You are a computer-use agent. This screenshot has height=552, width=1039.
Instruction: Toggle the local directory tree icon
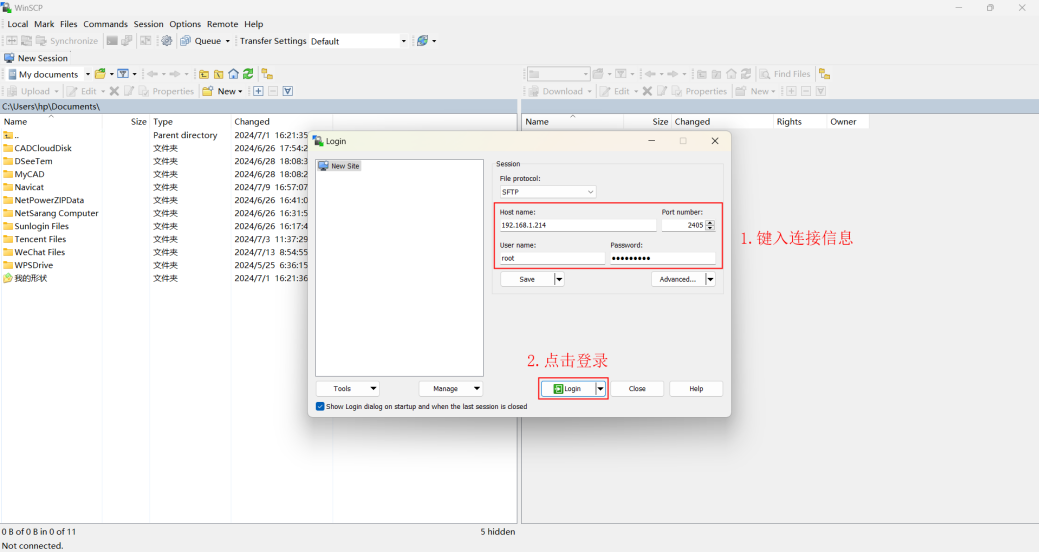click(x=267, y=74)
